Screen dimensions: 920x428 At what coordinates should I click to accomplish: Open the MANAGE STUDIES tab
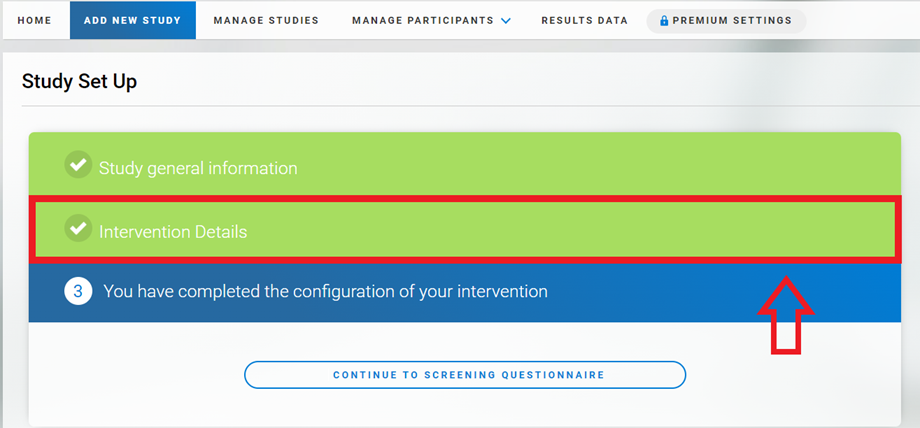click(266, 20)
